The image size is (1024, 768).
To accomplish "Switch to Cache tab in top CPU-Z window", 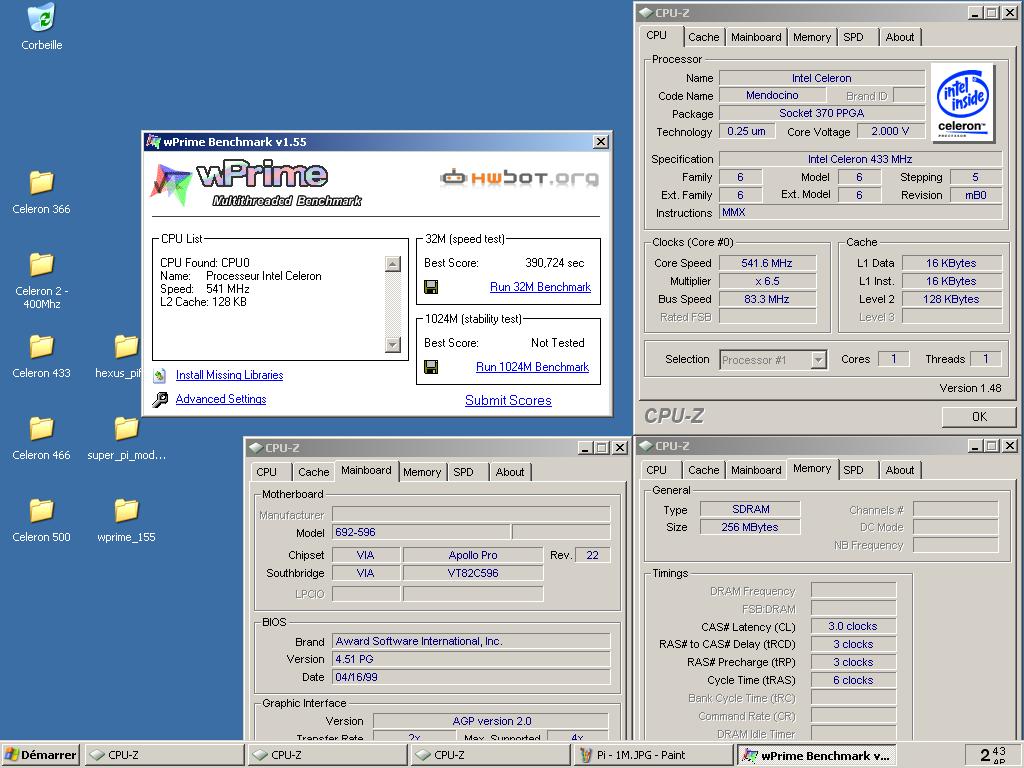I will [703, 37].
